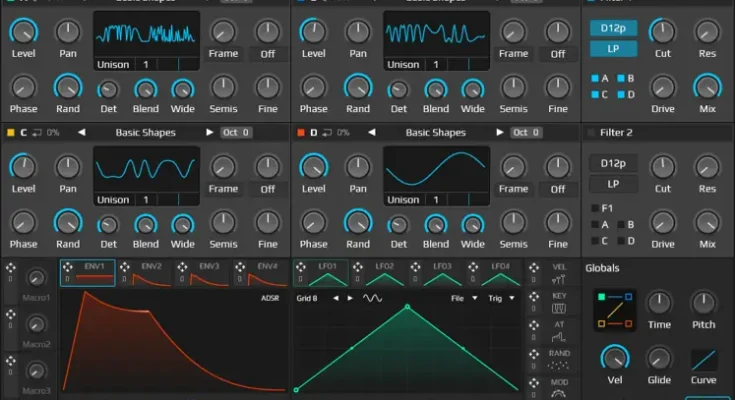The height and width of the screenshot is (400, 735).
Task: Tick the D checkbox in Filter 2
Action: pyautogui.click(x=621, y=241)
